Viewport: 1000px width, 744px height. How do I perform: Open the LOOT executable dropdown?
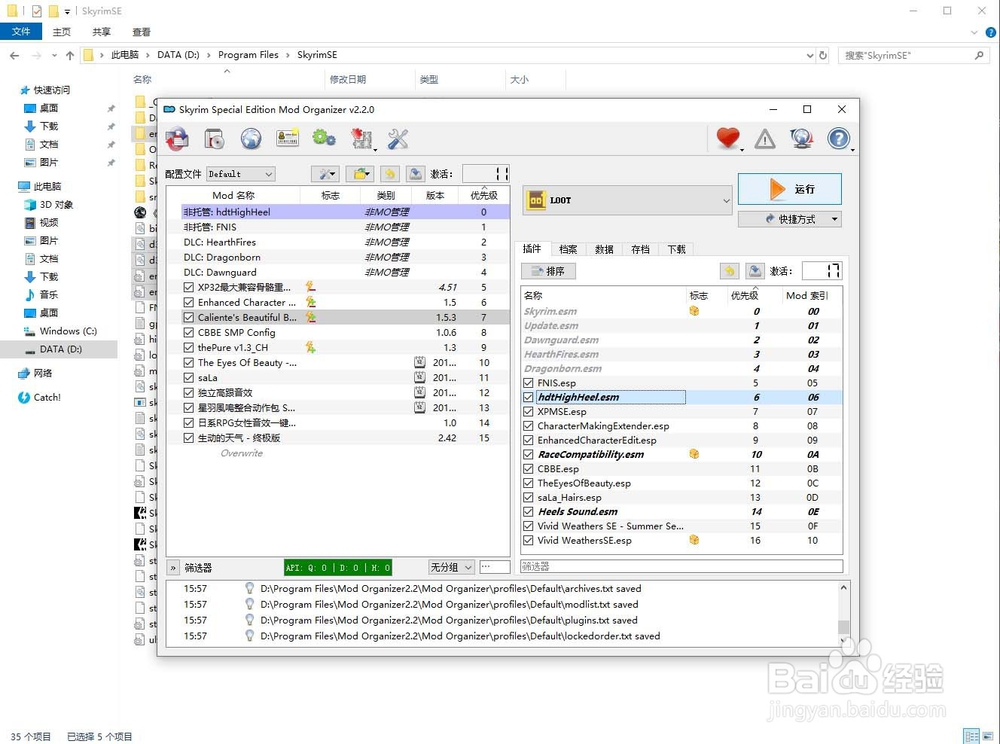pos(627,200)
